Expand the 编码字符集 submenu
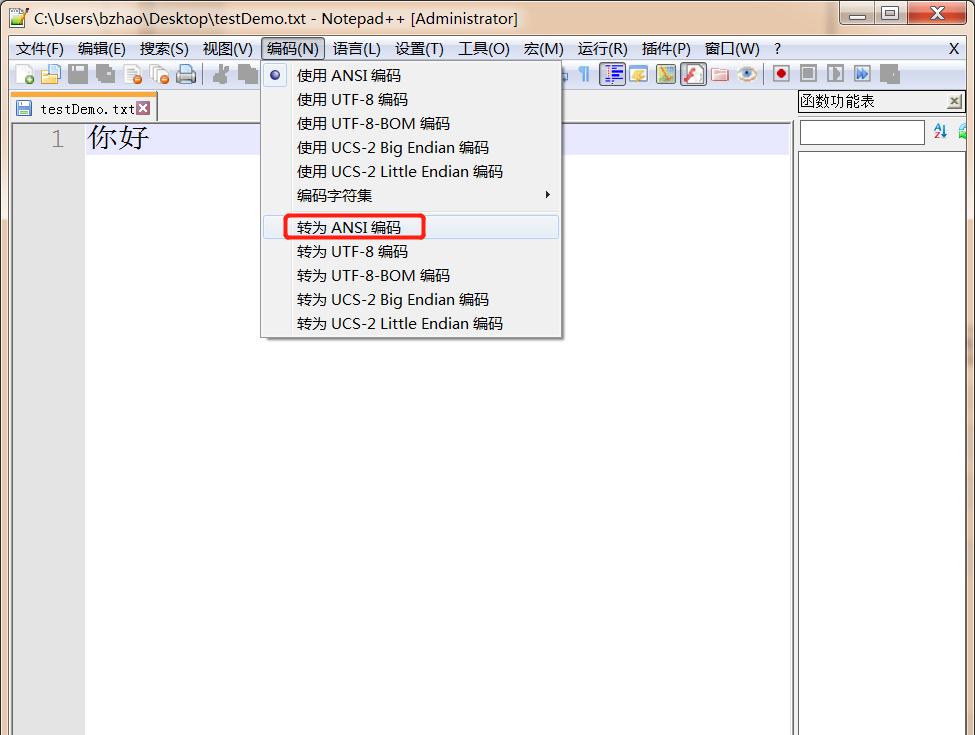 pyautogui.click(x=410, y=196)
